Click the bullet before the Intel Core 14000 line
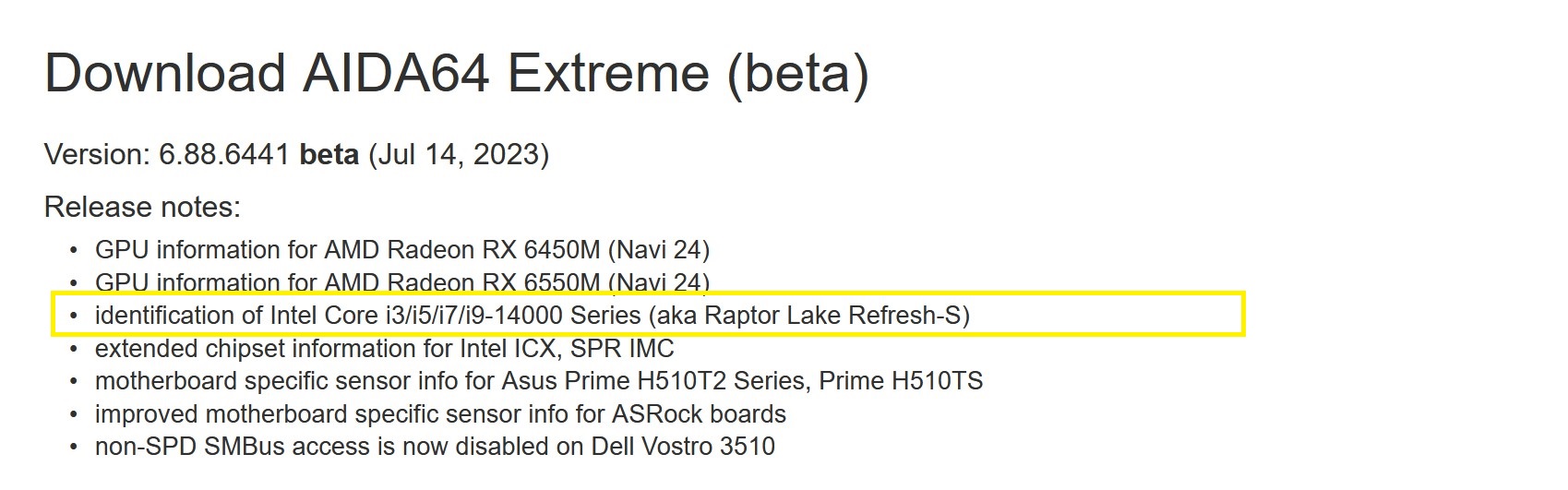The height and width of the screenshot is (490, 1568). 74,317
